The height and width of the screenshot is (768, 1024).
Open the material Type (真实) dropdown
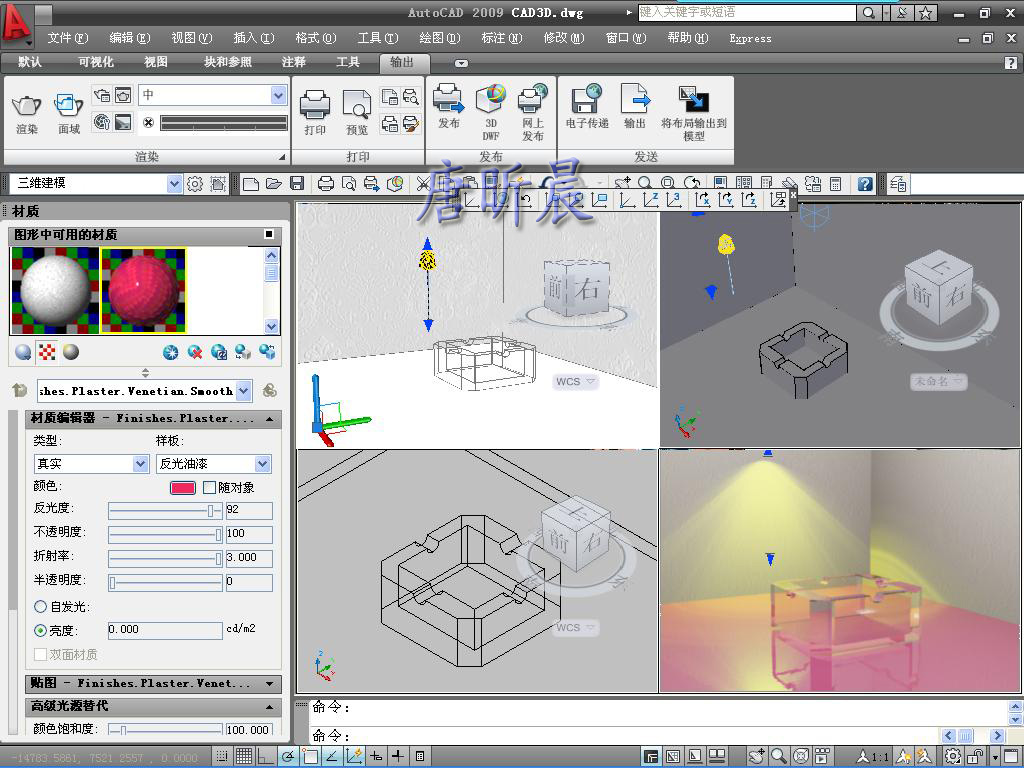(x=140, y=464)
